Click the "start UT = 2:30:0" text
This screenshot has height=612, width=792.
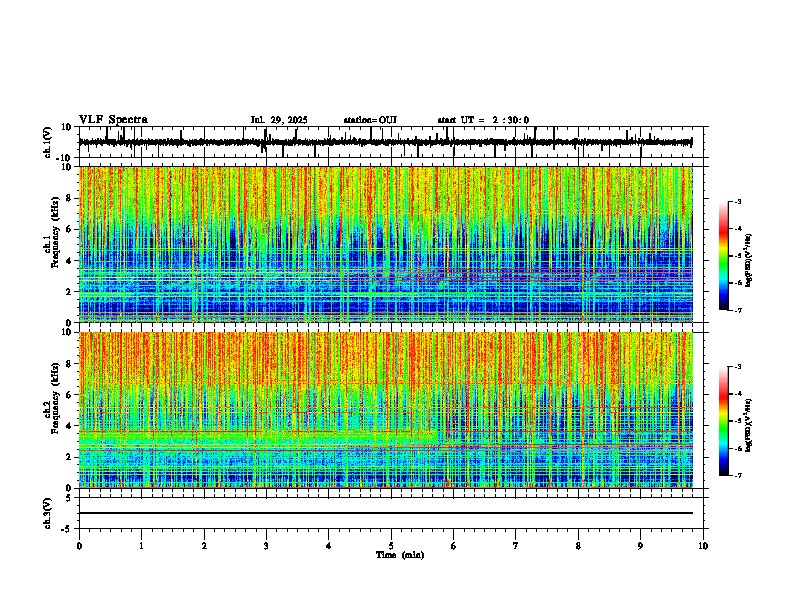pyautogui.click(x=483, y=120)
